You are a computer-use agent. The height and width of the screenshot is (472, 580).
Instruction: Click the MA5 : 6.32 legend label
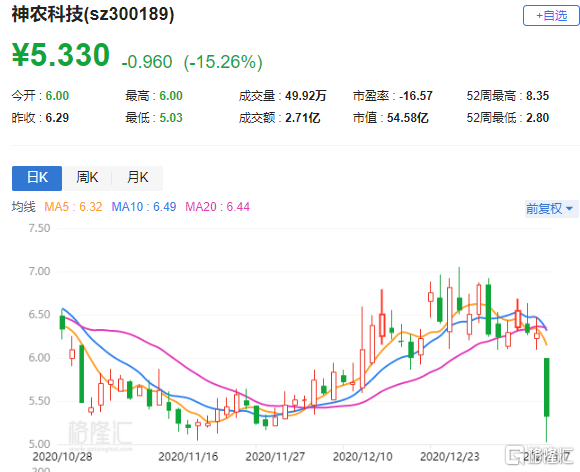click(x=73, y=207)
